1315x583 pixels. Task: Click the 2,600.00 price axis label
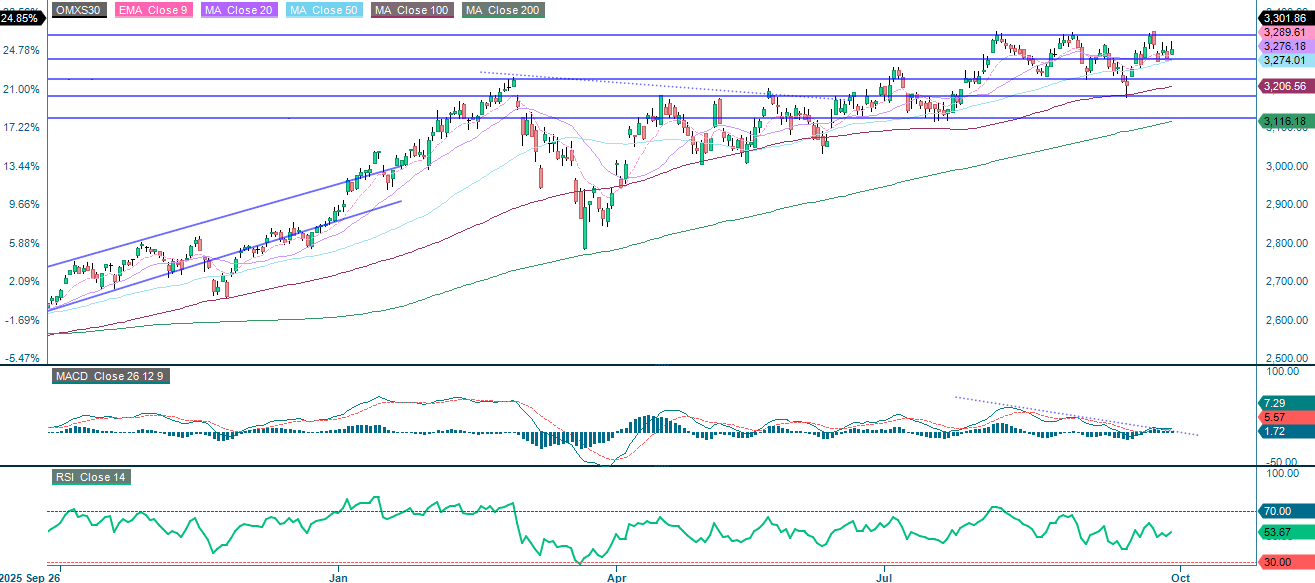(x=1287, y=320)
